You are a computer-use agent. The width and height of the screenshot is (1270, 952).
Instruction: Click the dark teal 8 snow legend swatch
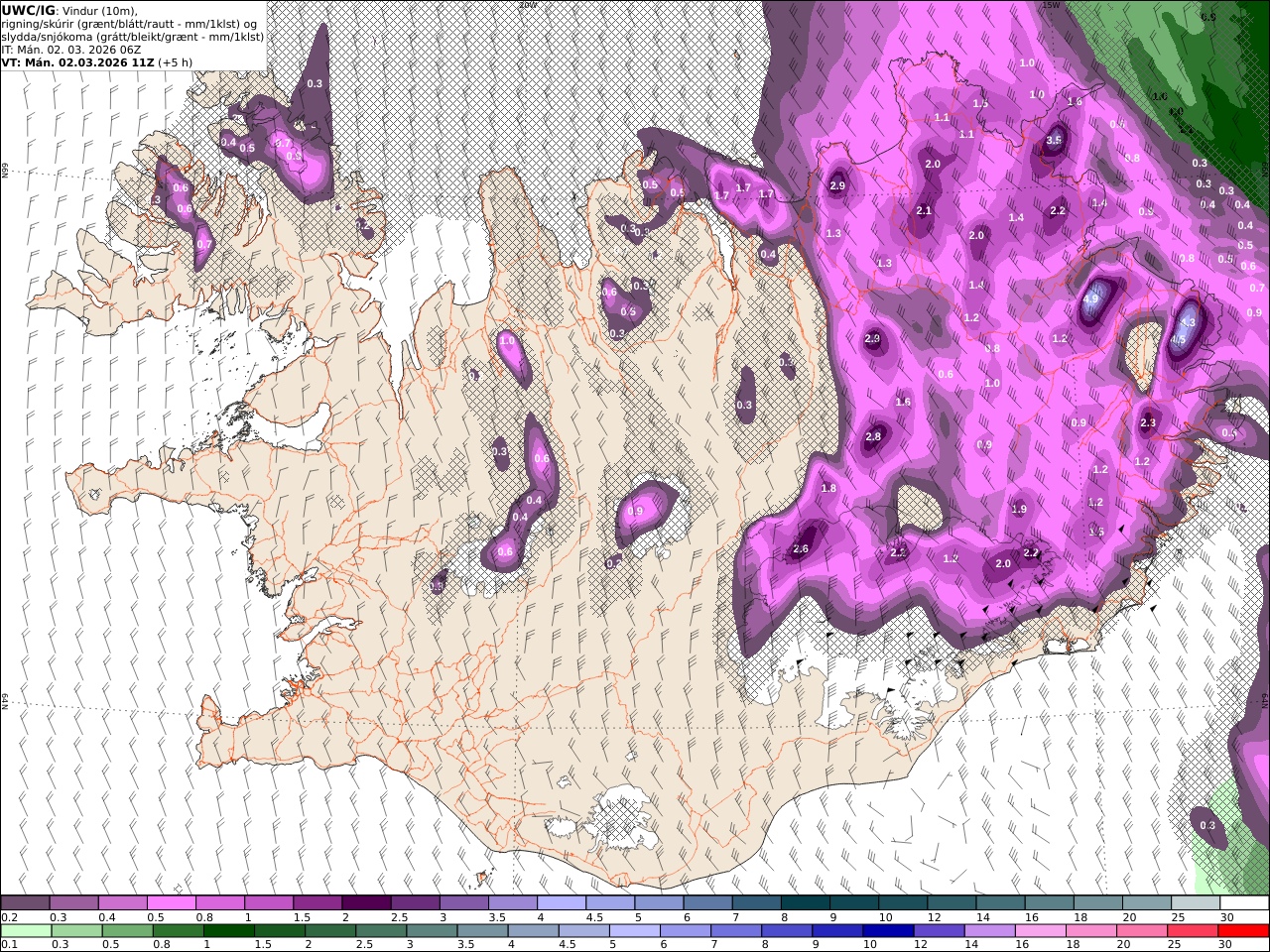pos(805,903)
